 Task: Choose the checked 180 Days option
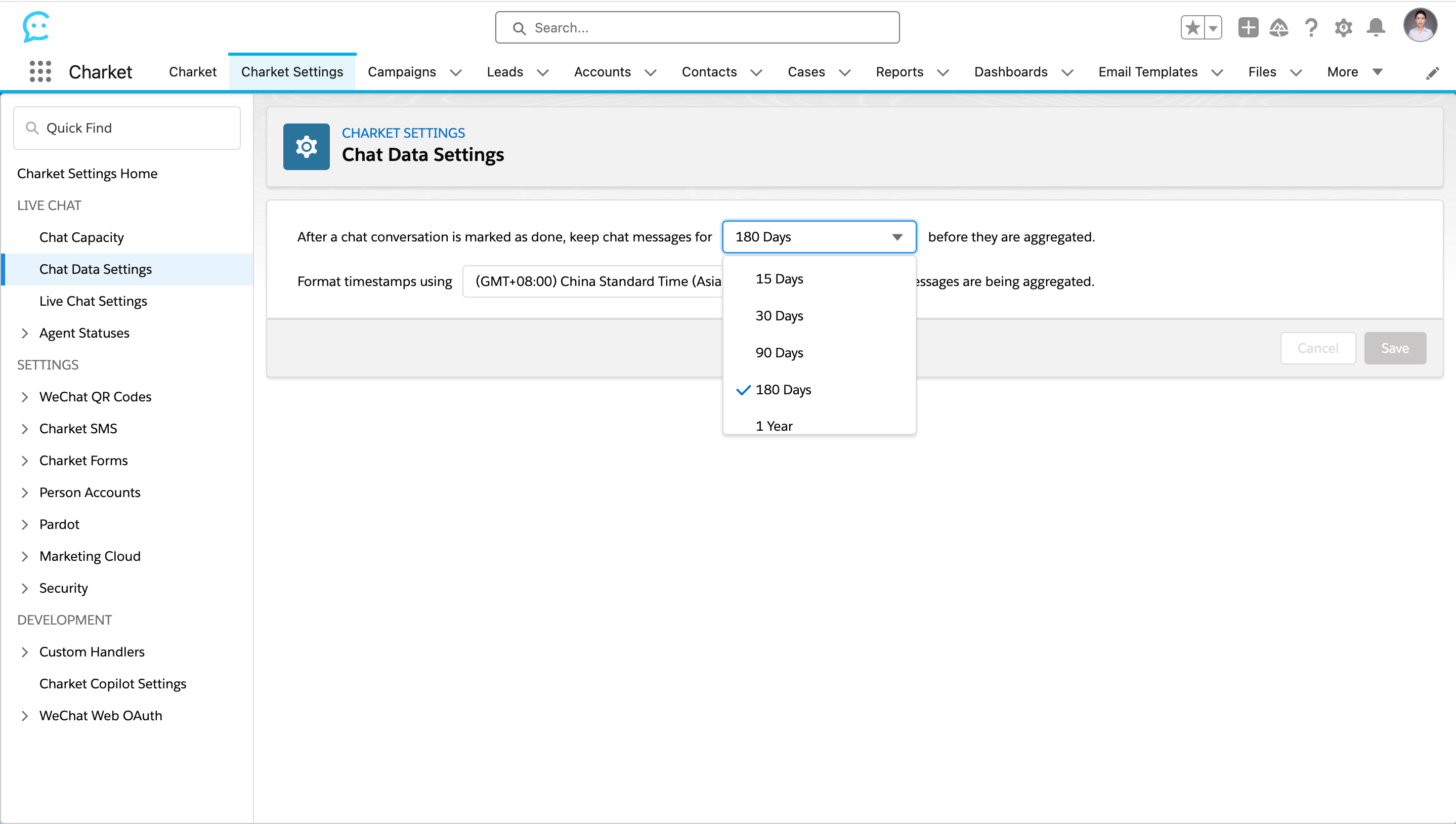pos(819,390)
